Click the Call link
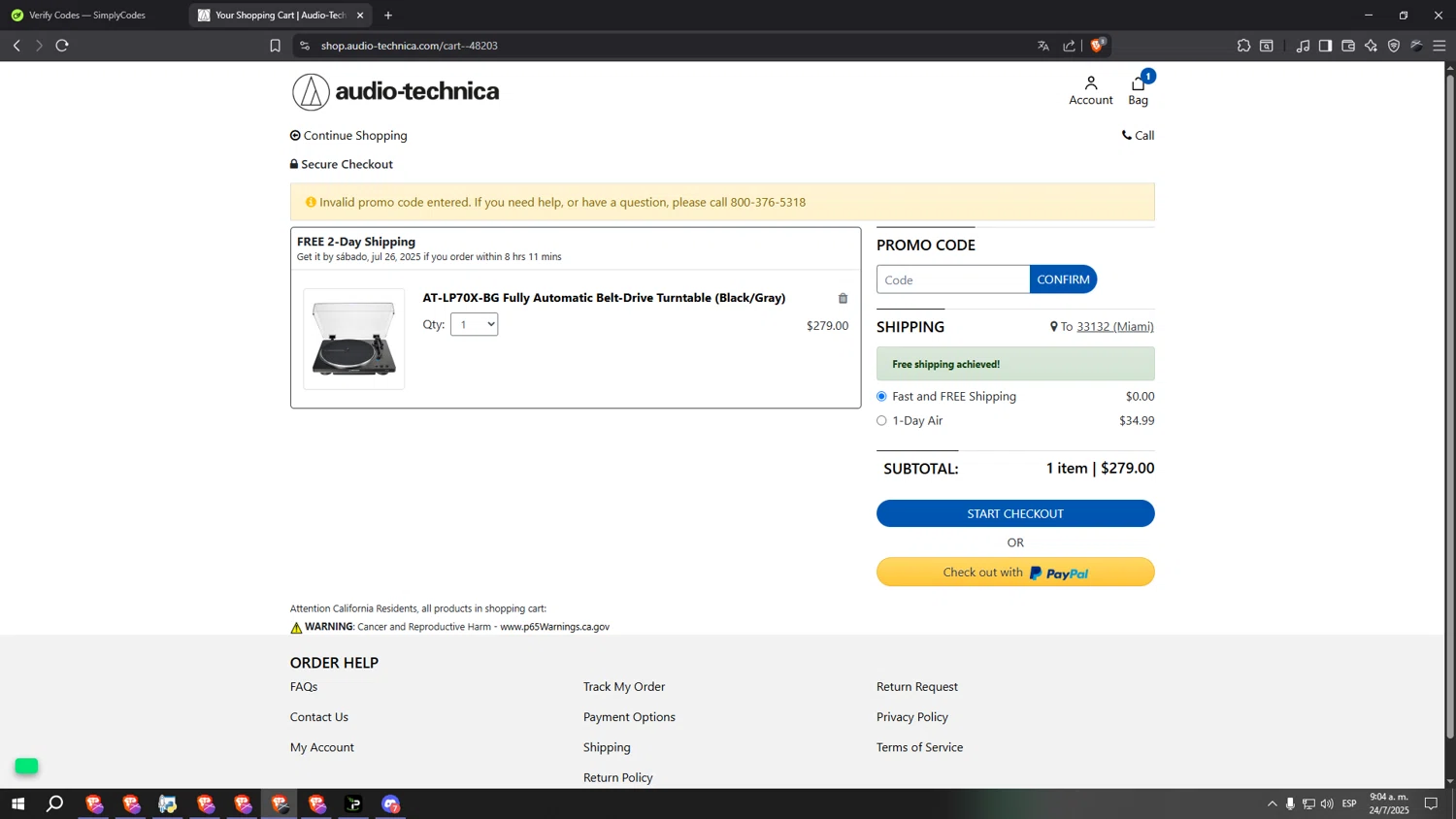The height and width of the screenshot is (819, 1456). click(1138, 136)
